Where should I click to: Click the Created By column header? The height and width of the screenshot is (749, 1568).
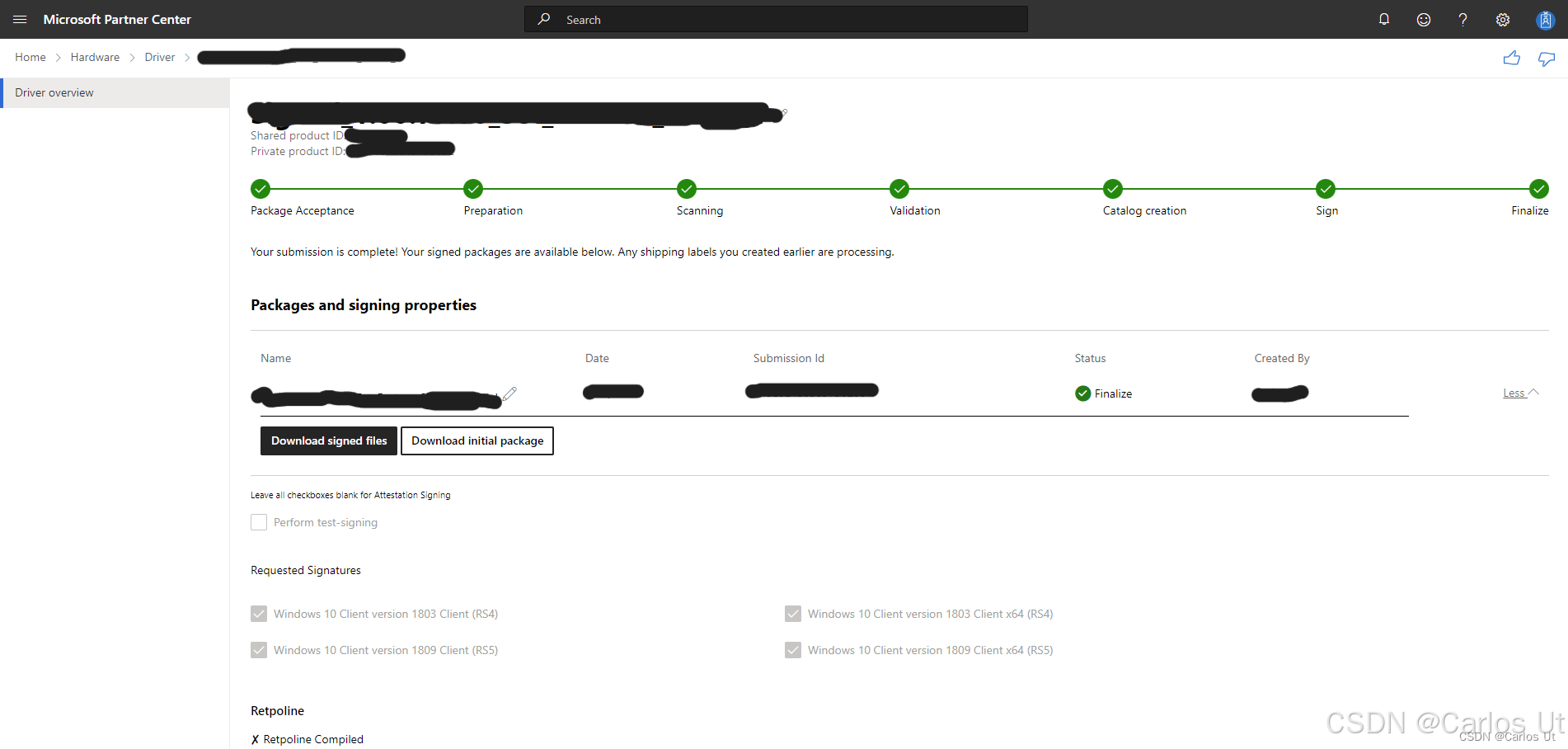1282,358
